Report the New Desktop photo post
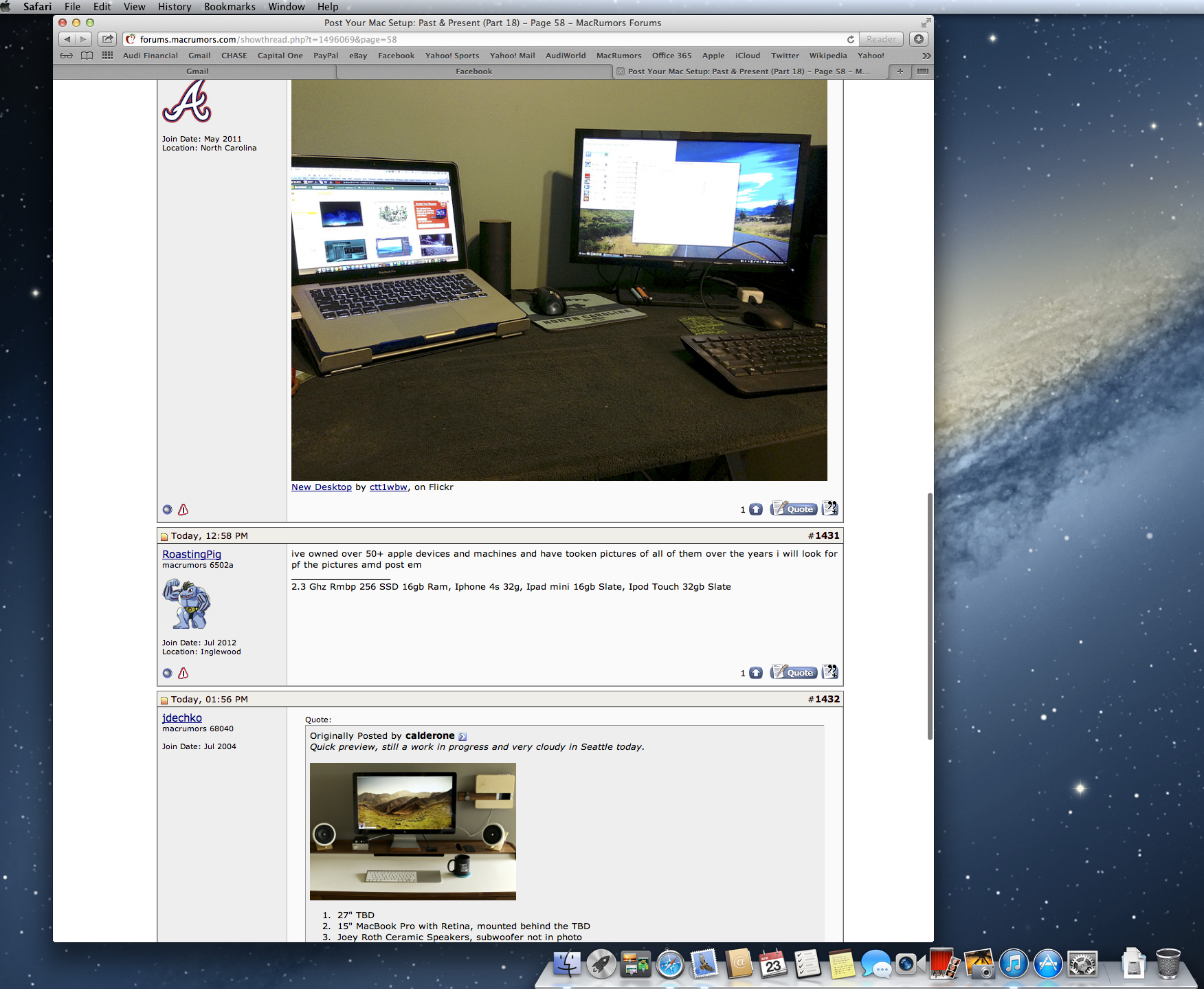Viewport: 1204px width, 989px height. [183, 509]
